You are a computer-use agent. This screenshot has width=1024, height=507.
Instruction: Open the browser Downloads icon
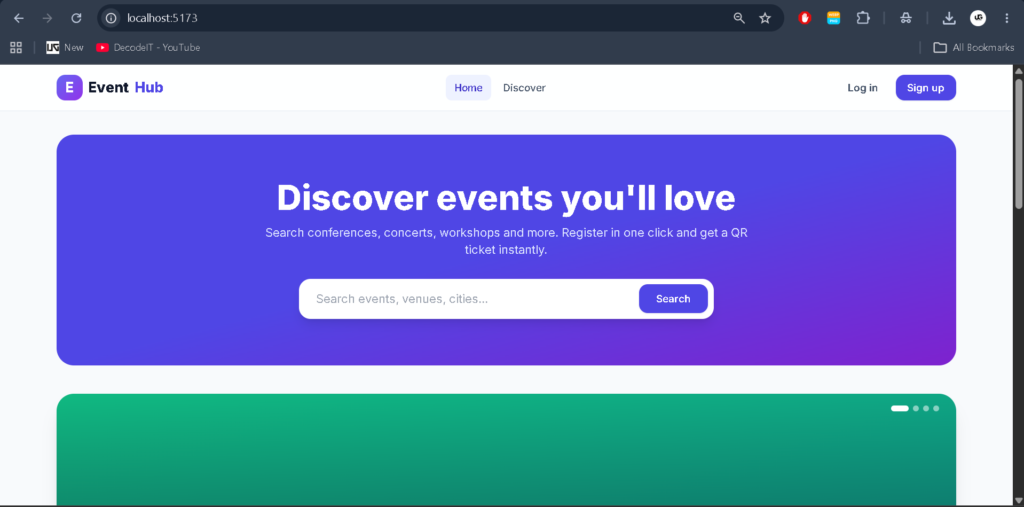point(949,18)
